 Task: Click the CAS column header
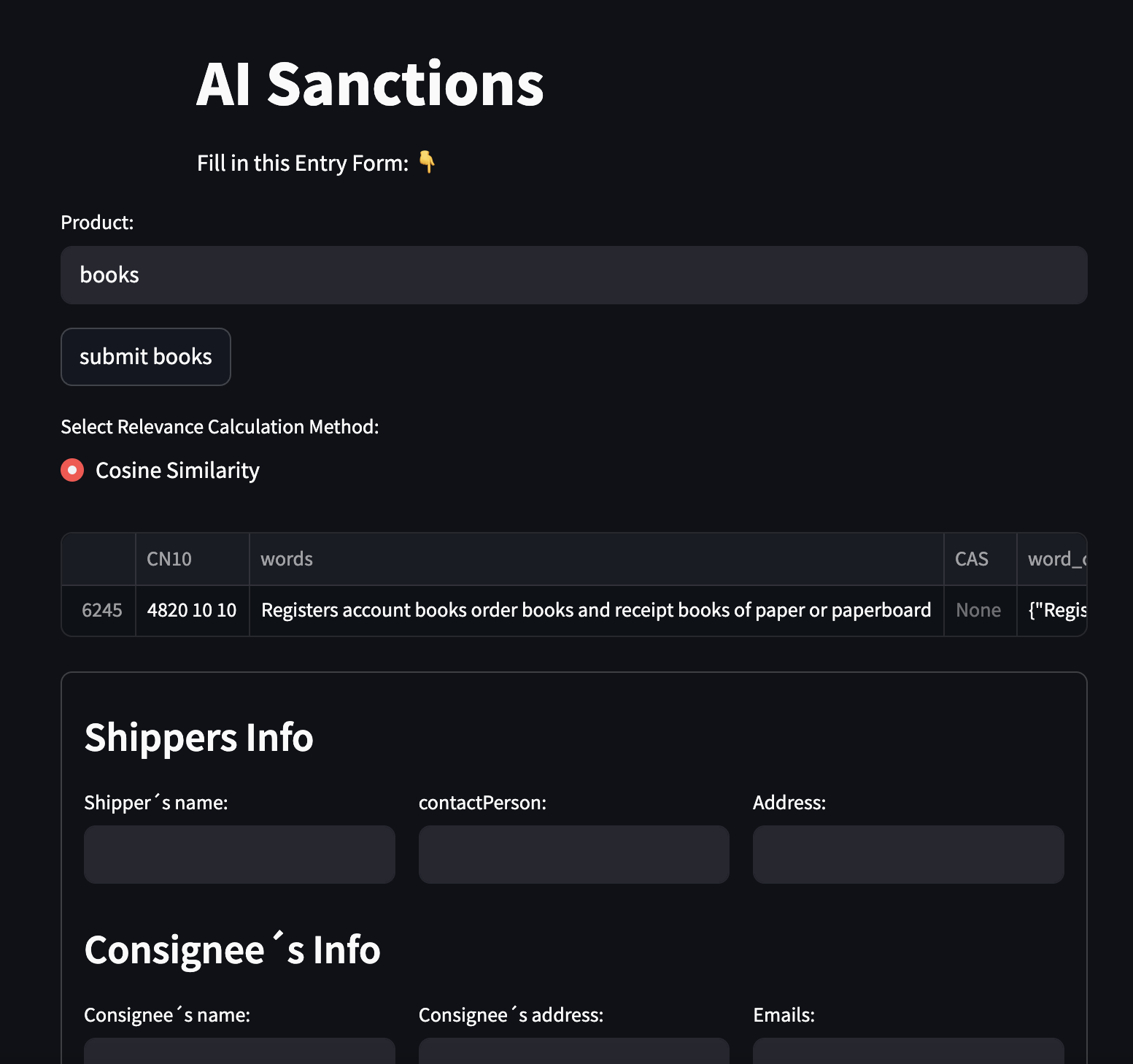click(980, 559)
